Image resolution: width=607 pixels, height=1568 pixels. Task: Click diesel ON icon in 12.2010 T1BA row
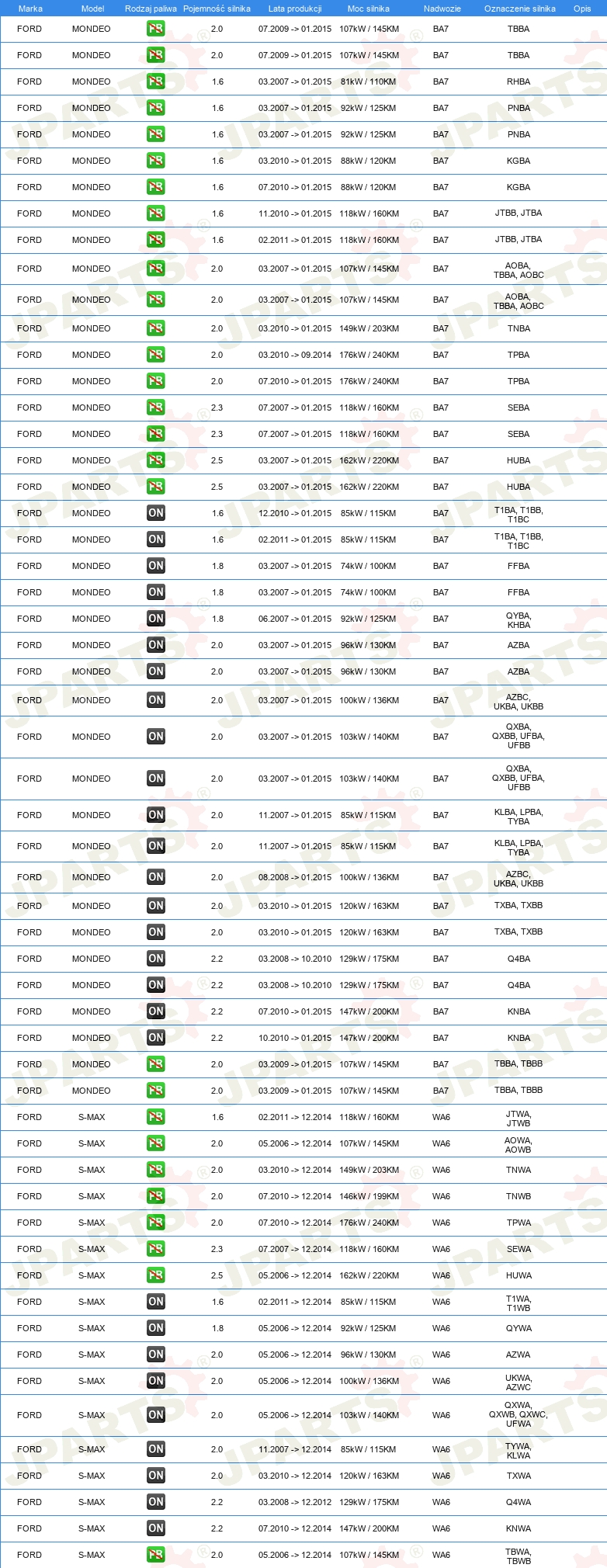tap(156, 513)
